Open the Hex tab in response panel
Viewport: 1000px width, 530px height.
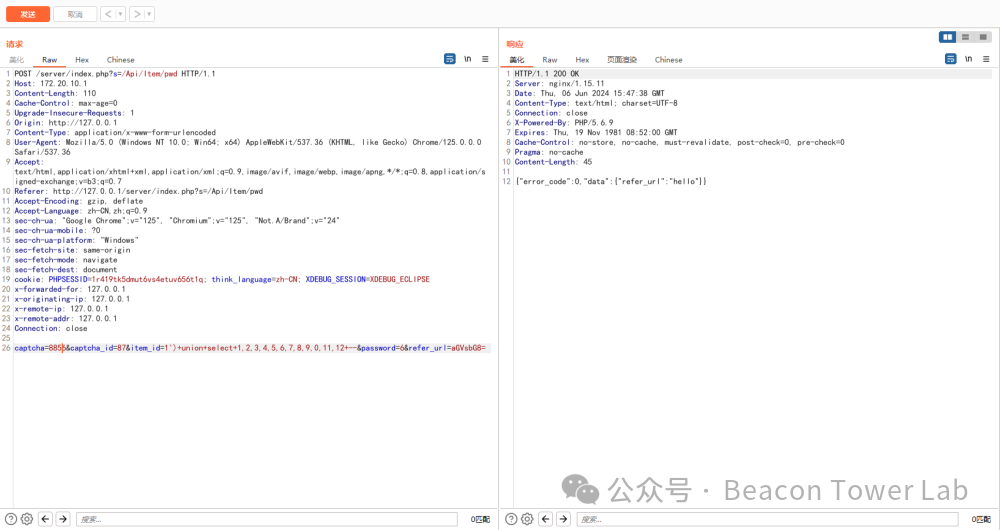(582, 60)
